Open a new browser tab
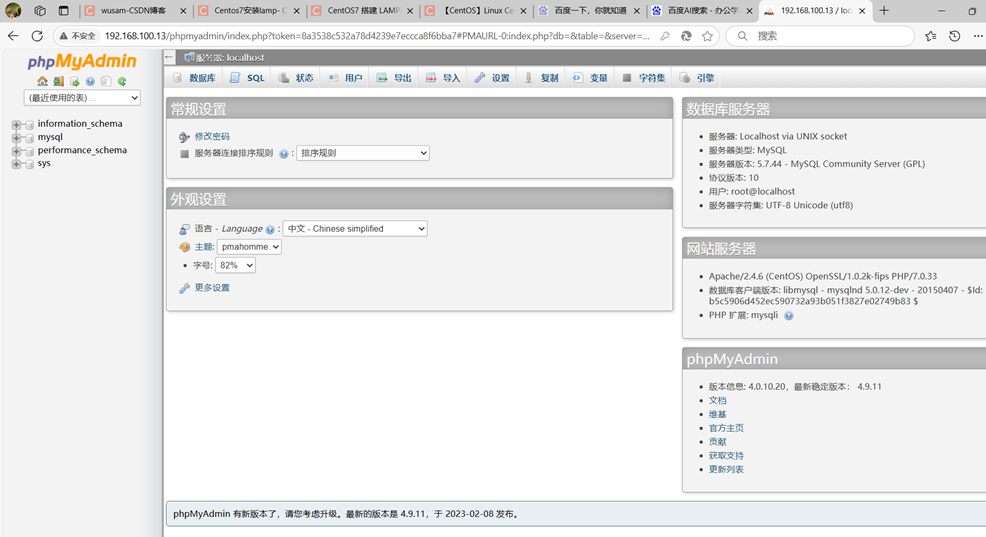 [884, 10]
